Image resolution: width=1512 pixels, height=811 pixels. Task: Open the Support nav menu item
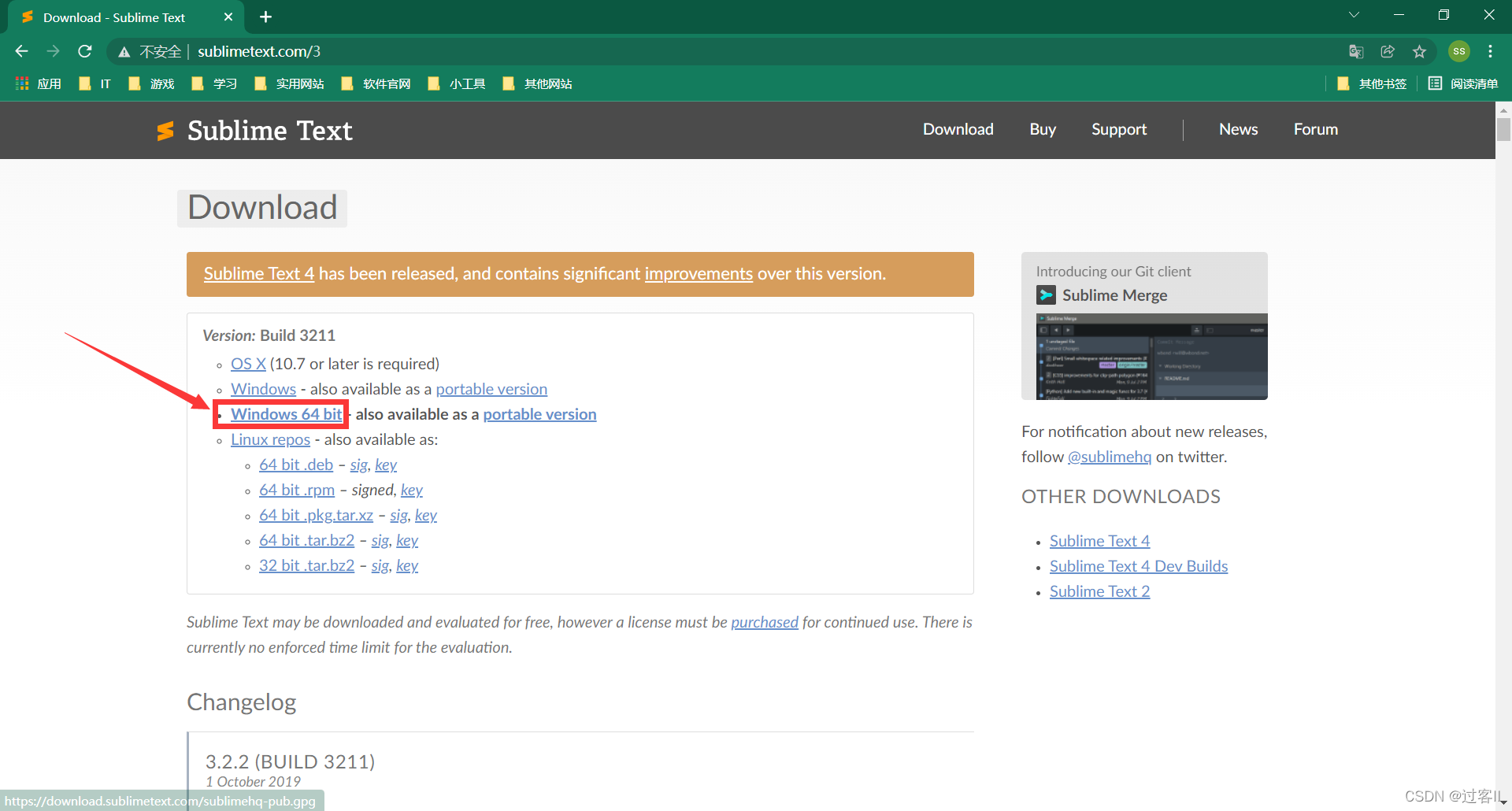tap(1119, 129)
